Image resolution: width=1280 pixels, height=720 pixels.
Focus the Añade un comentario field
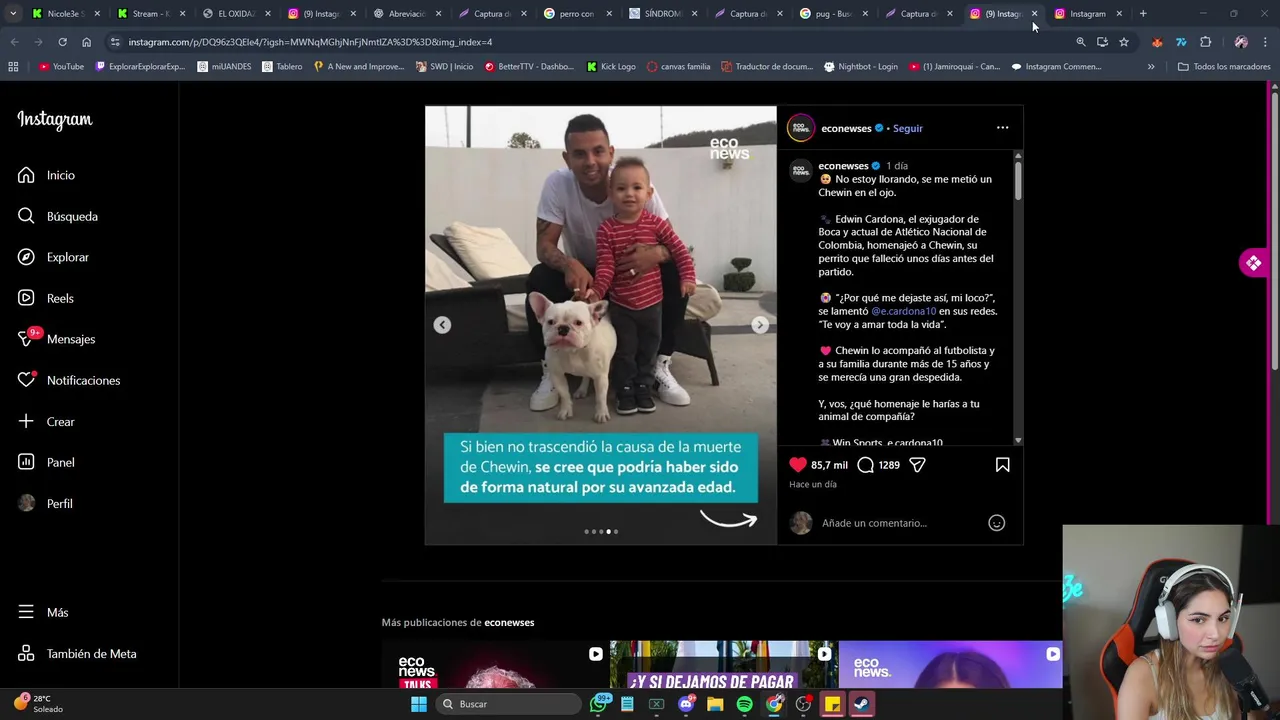[x=900, y=523]
